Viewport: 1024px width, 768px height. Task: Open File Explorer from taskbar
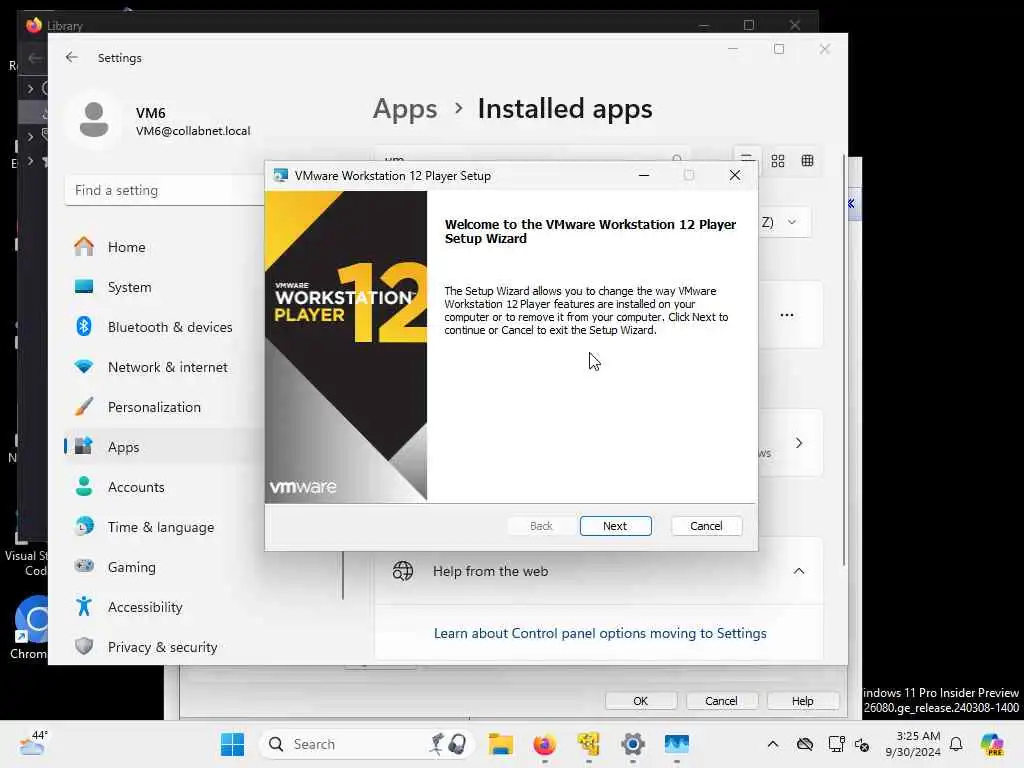501,744
